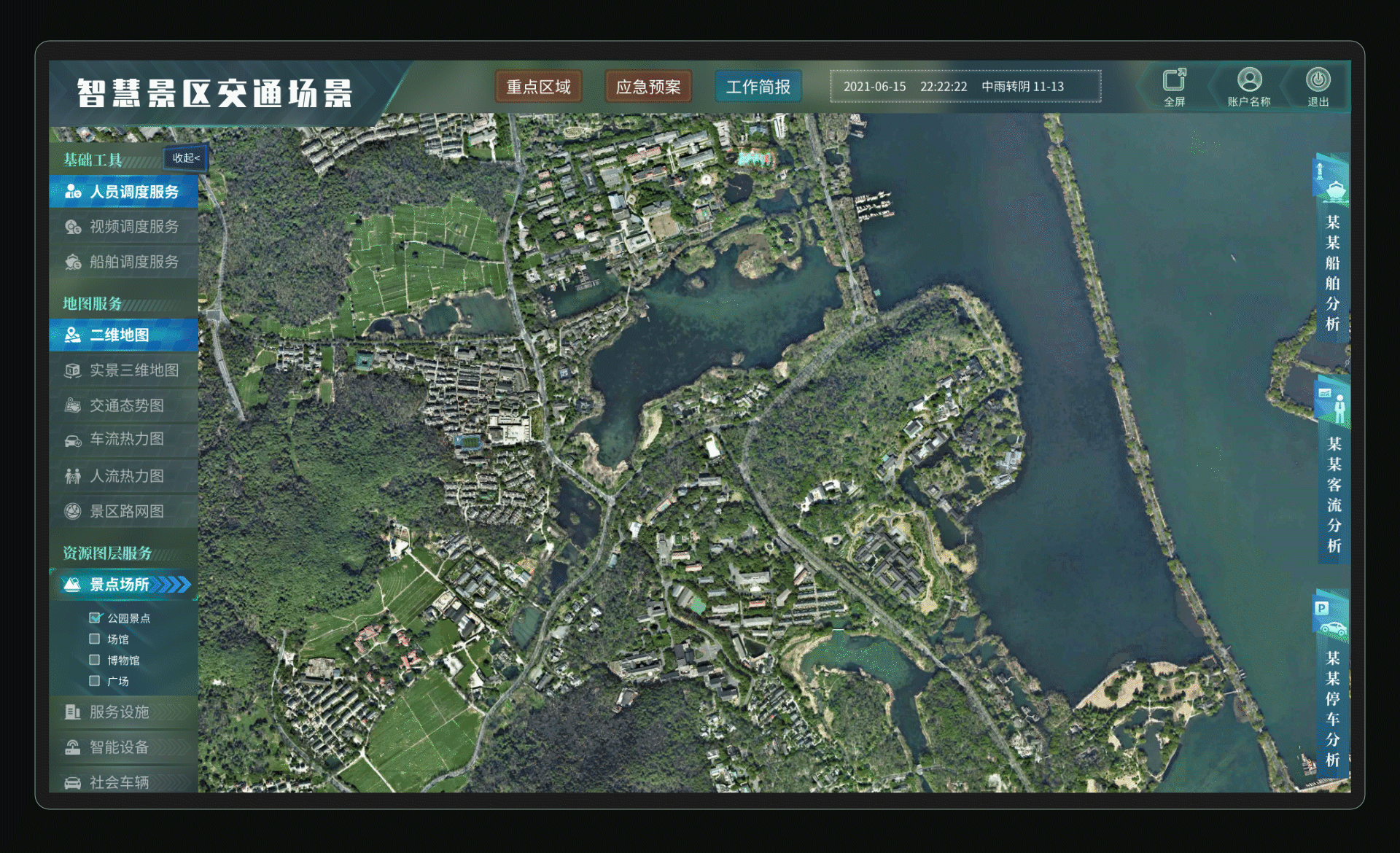Click the 退出 label
This screenshot has height=853, width=1400.
pyautogui.click(x=1318, y=102)
